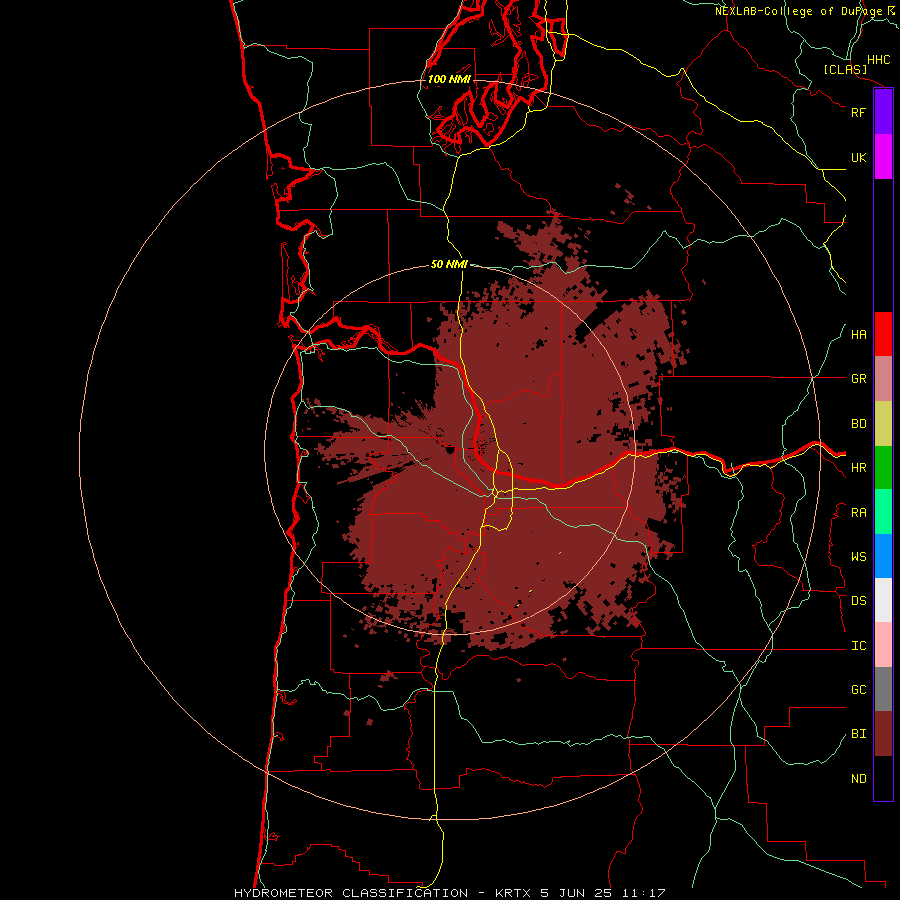Screen dimensions: 900x900
Task: Click the HR legend label
Action: 858,468
